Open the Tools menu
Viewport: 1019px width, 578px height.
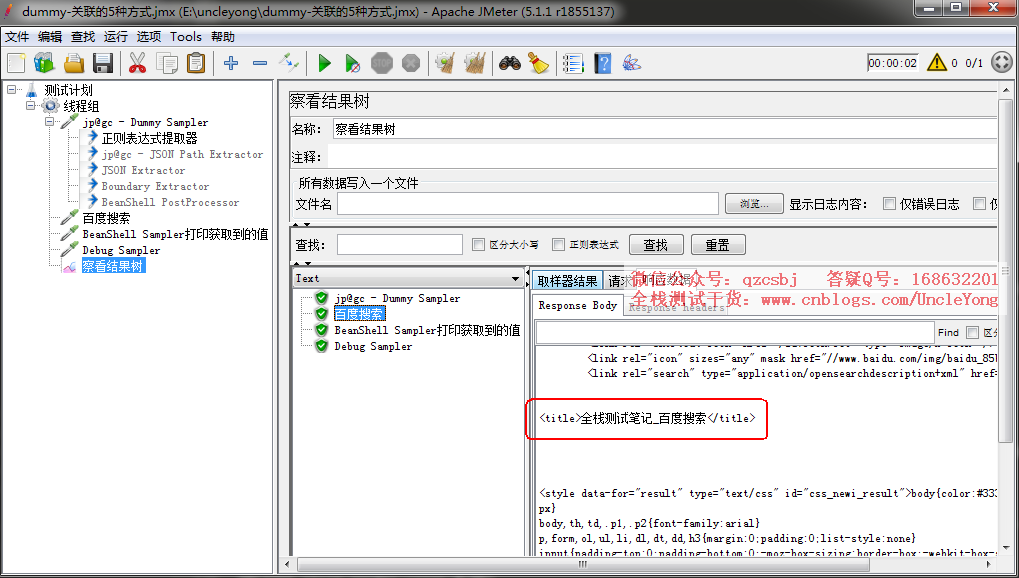pos(186,37)
